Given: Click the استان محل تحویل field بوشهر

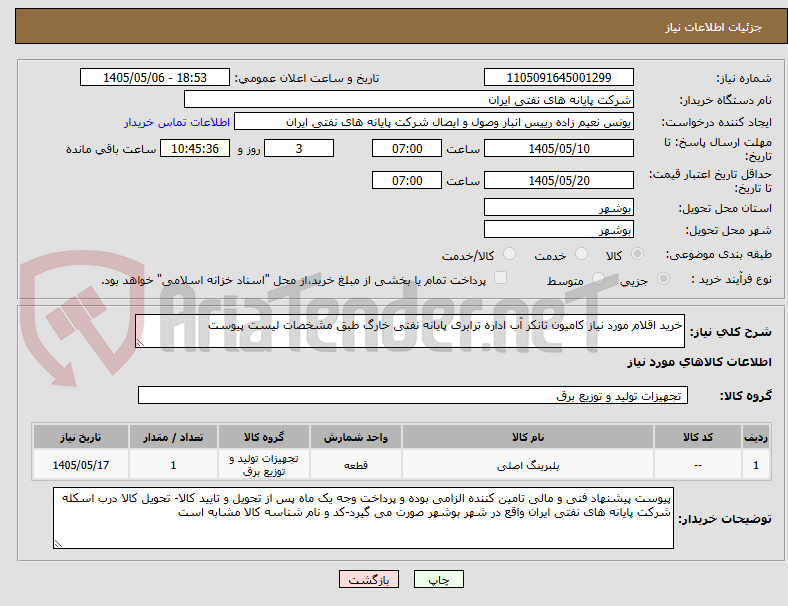Looking at the screenshot, I should tap(558, 207).
